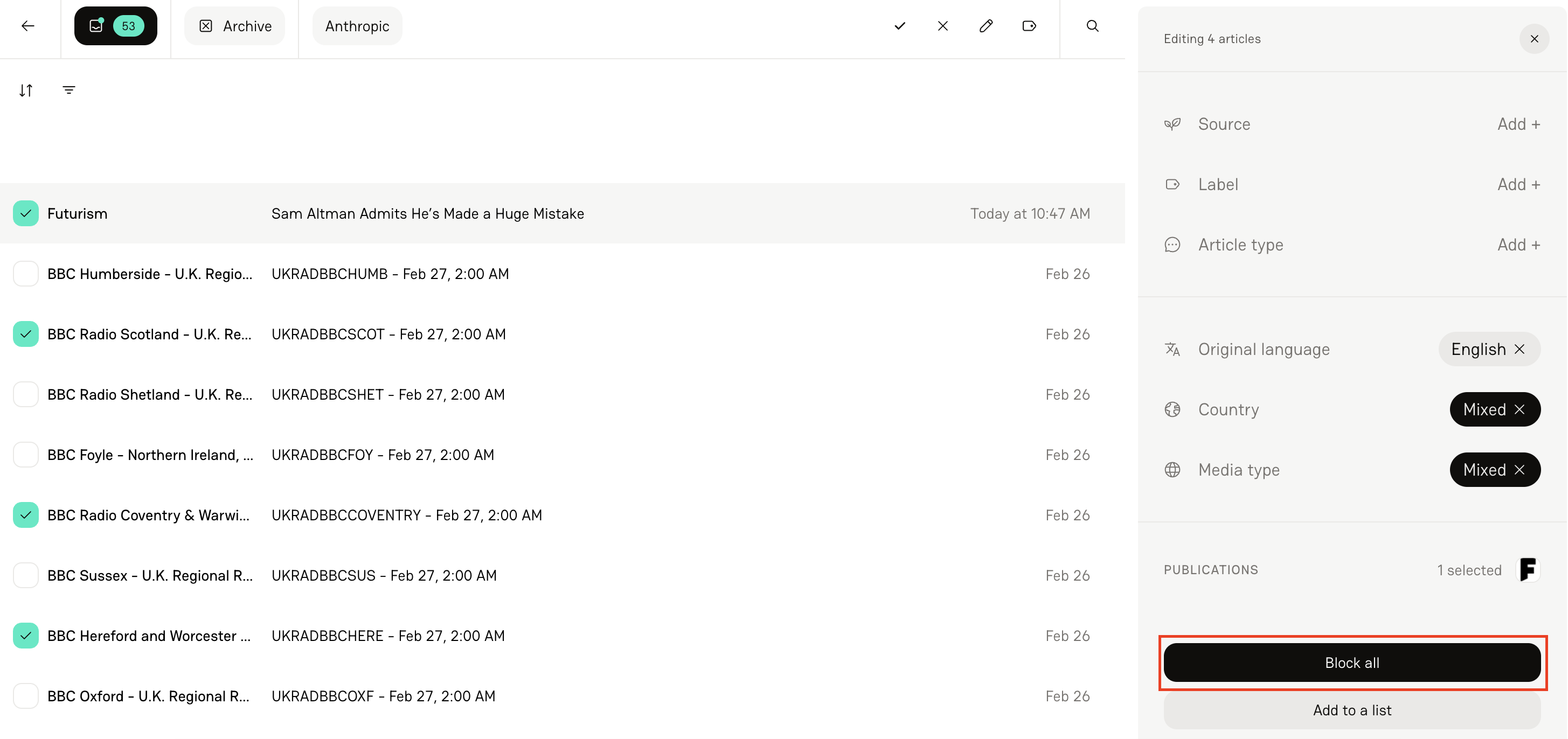Expand Add + to set a Source
The width and height of the screenshot is (1568, 739).
1518,123
